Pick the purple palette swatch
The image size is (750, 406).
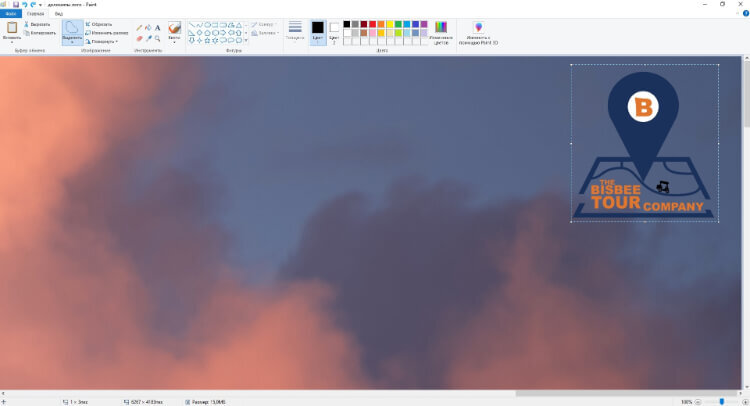424,24
